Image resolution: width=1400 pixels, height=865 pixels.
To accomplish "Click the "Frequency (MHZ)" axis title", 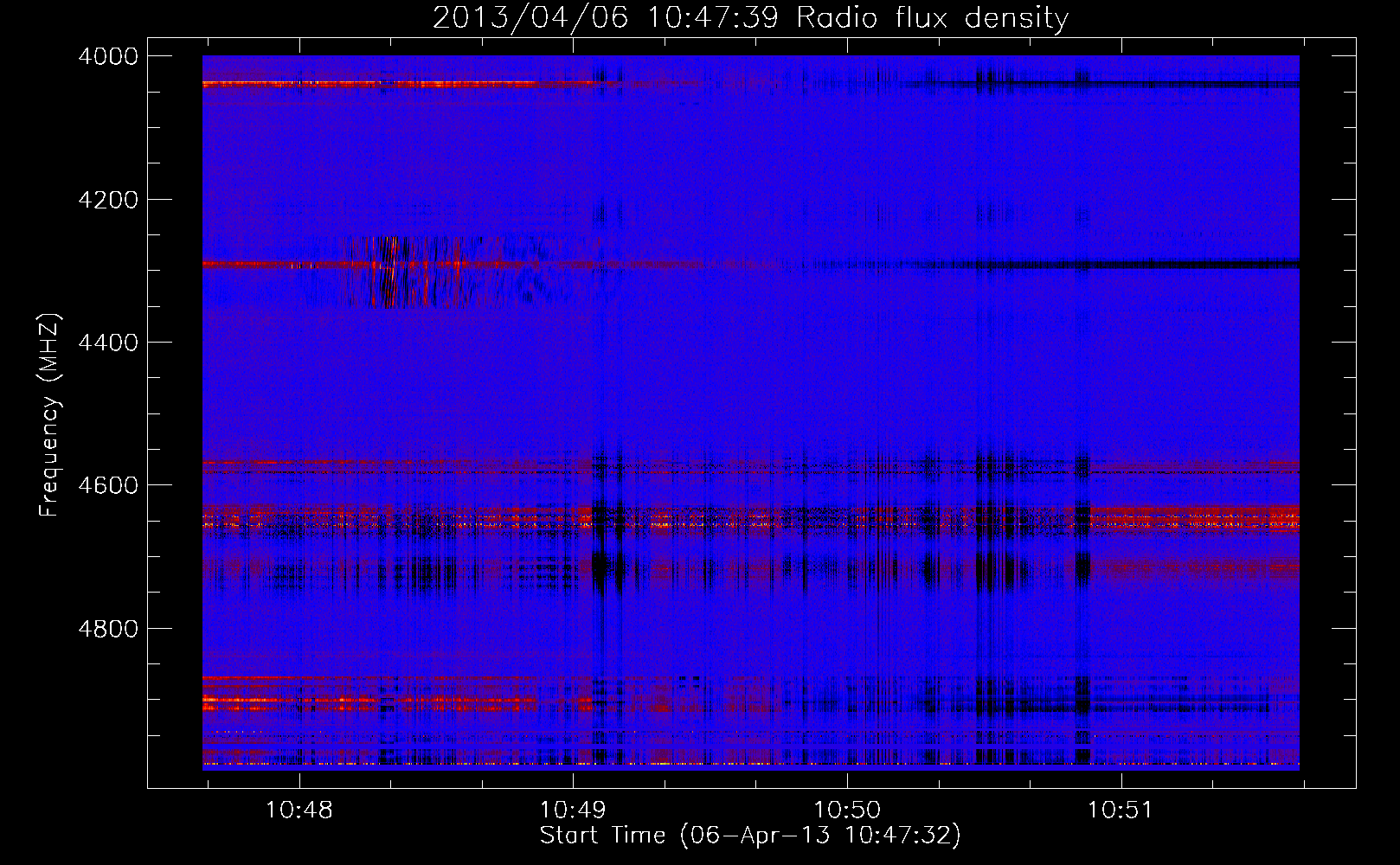I will pos(49,414).
